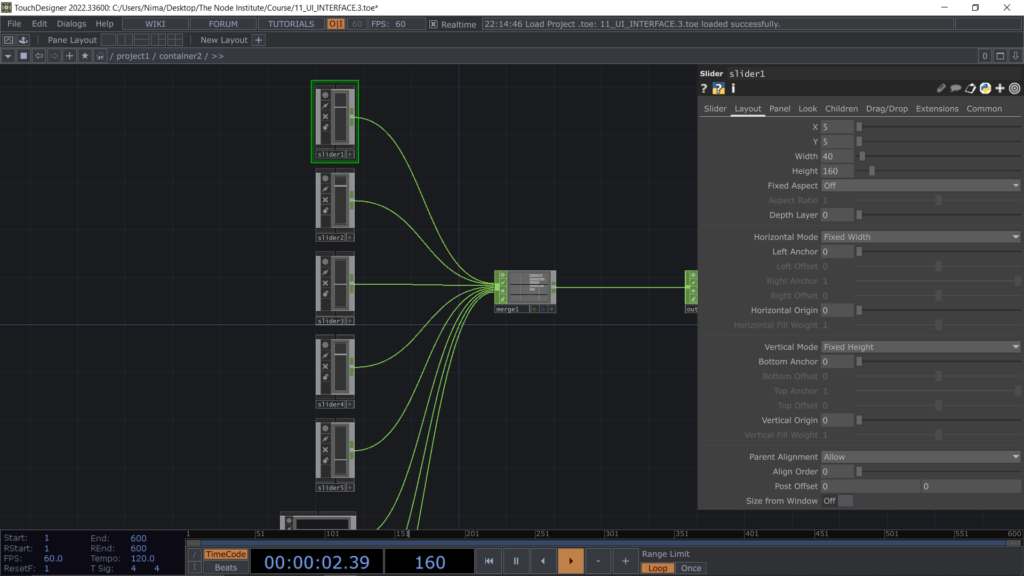Click the copy parameters clipboard icon
Image resolution: width=1024 pixels, height=576 pixels.
pos(970,88)
